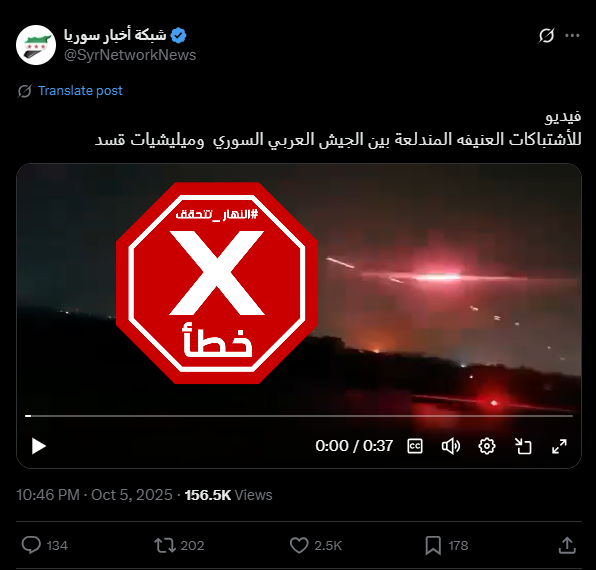Image resolution: width=596 pixels, height=570 pixels.
Task: Open the reply comments icon
Action: coord(31,545)
